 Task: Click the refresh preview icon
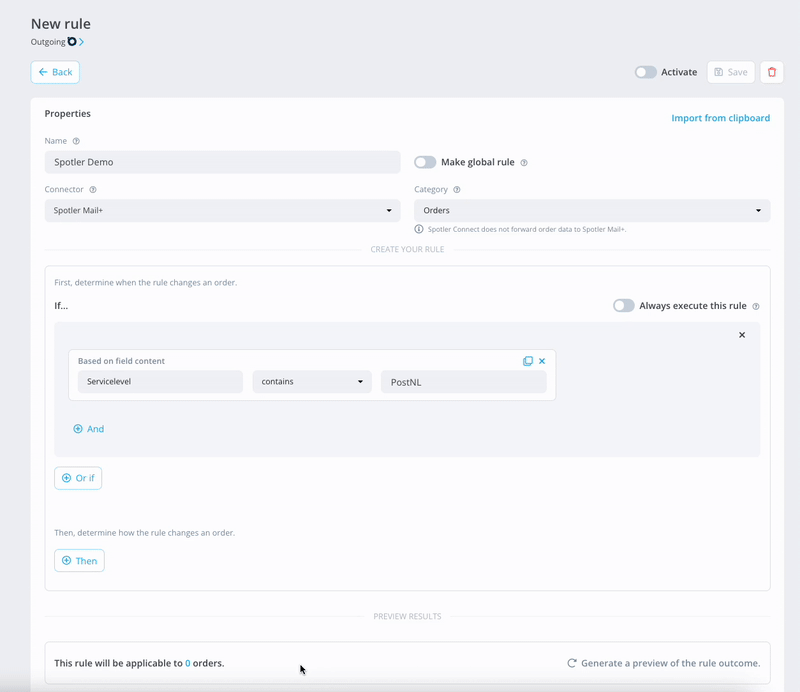click(571, 663)
